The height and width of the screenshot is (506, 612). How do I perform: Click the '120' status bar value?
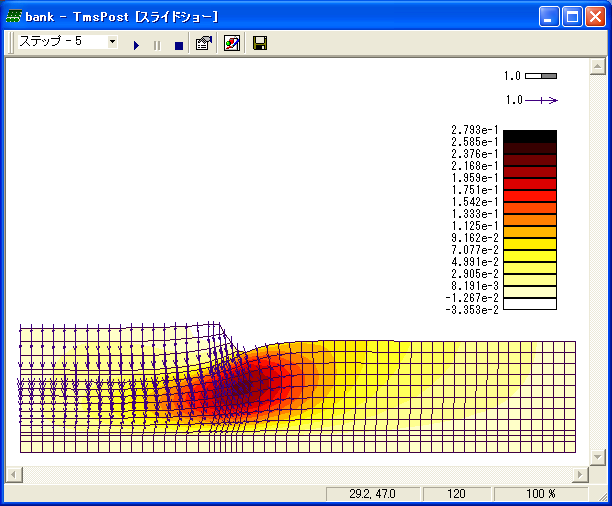click(x=456, y=494)
